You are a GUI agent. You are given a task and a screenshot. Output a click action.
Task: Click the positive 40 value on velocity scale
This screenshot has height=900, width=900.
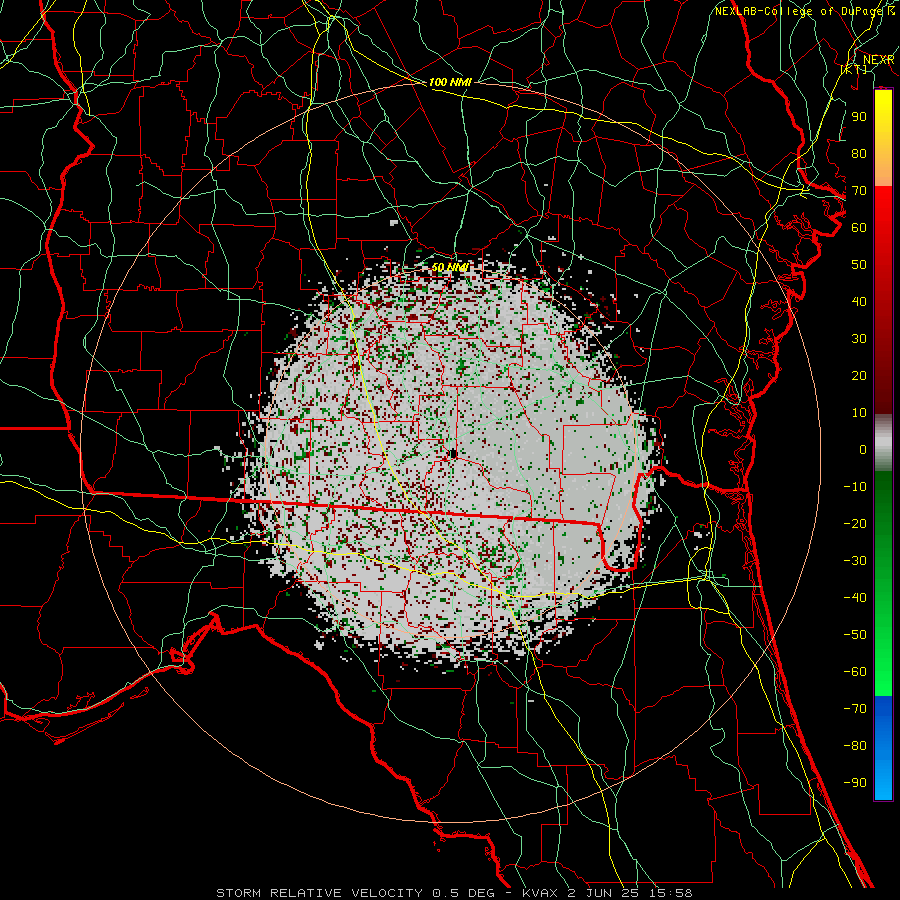[x=859, y=302]
